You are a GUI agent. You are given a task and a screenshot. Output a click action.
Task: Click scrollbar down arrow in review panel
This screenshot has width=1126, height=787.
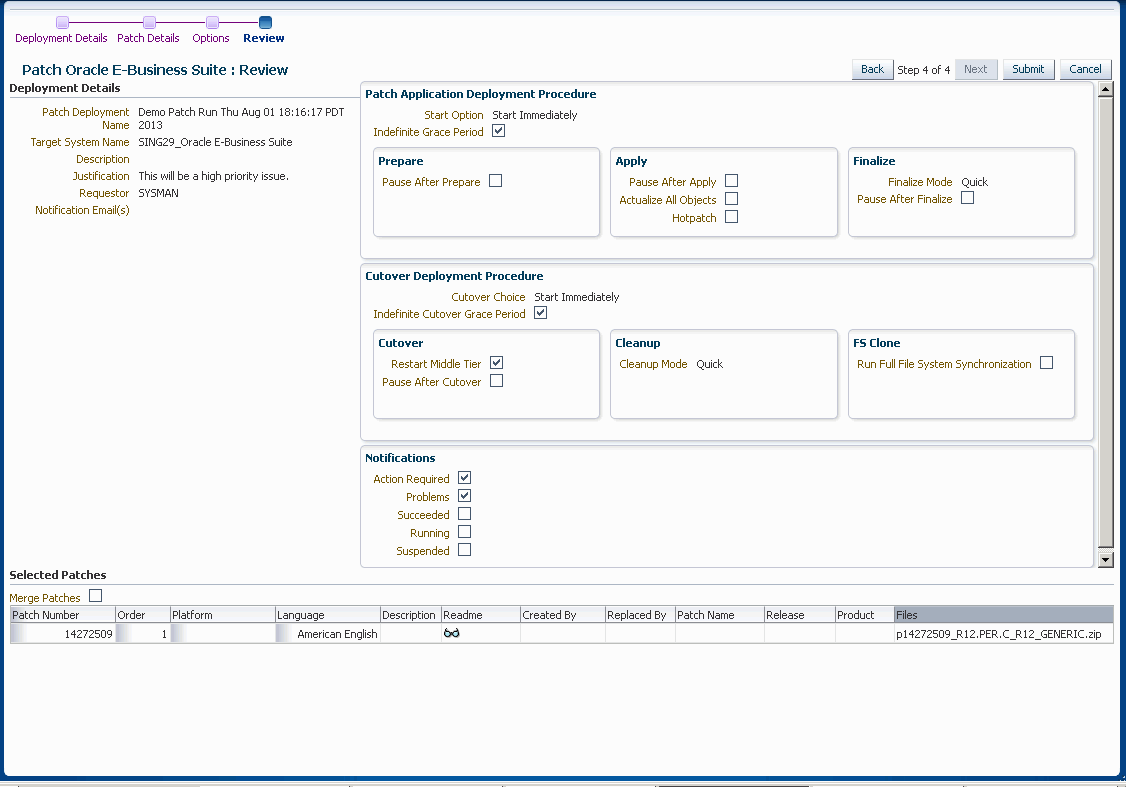[x=1106, y=559]
